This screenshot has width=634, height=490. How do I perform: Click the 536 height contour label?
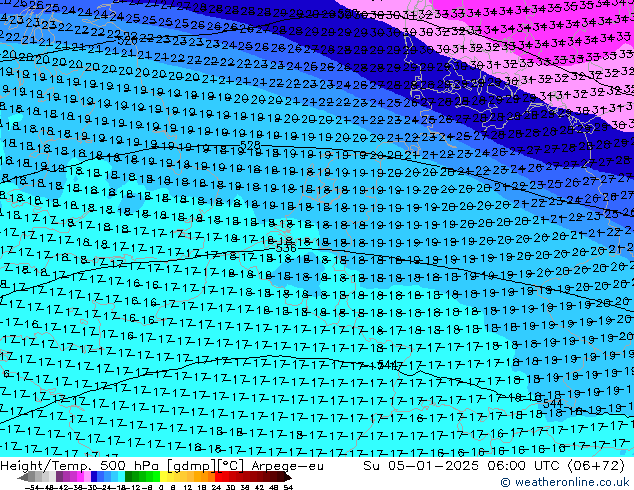point(286,248)
